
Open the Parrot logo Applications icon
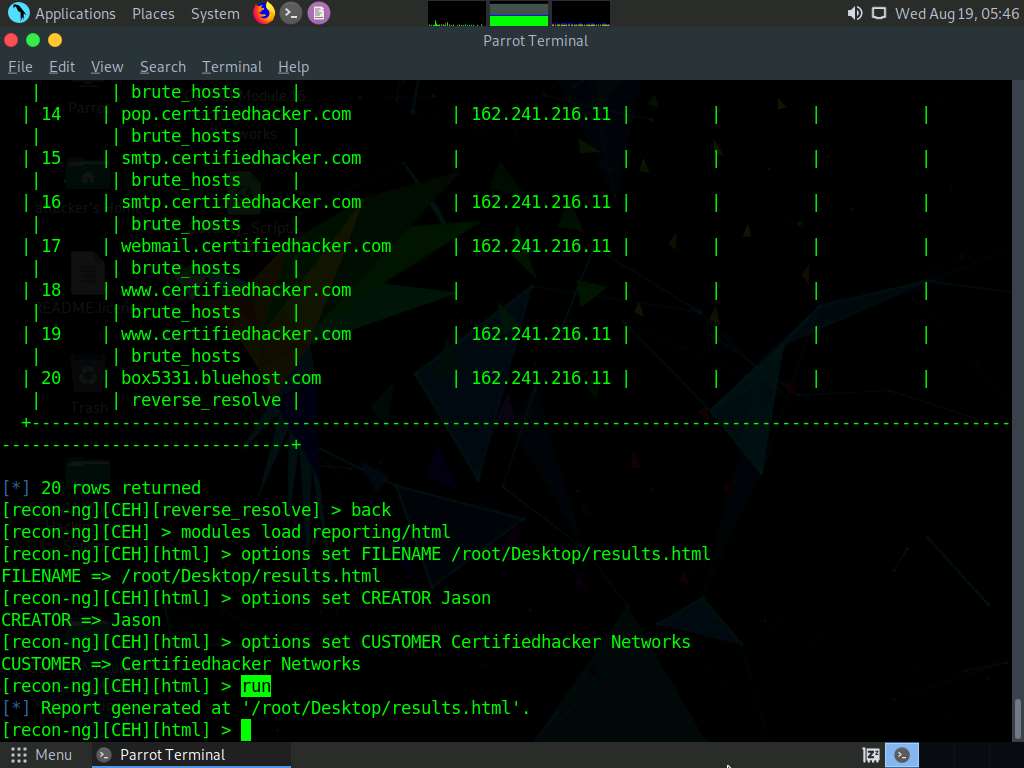pos(18,12)
